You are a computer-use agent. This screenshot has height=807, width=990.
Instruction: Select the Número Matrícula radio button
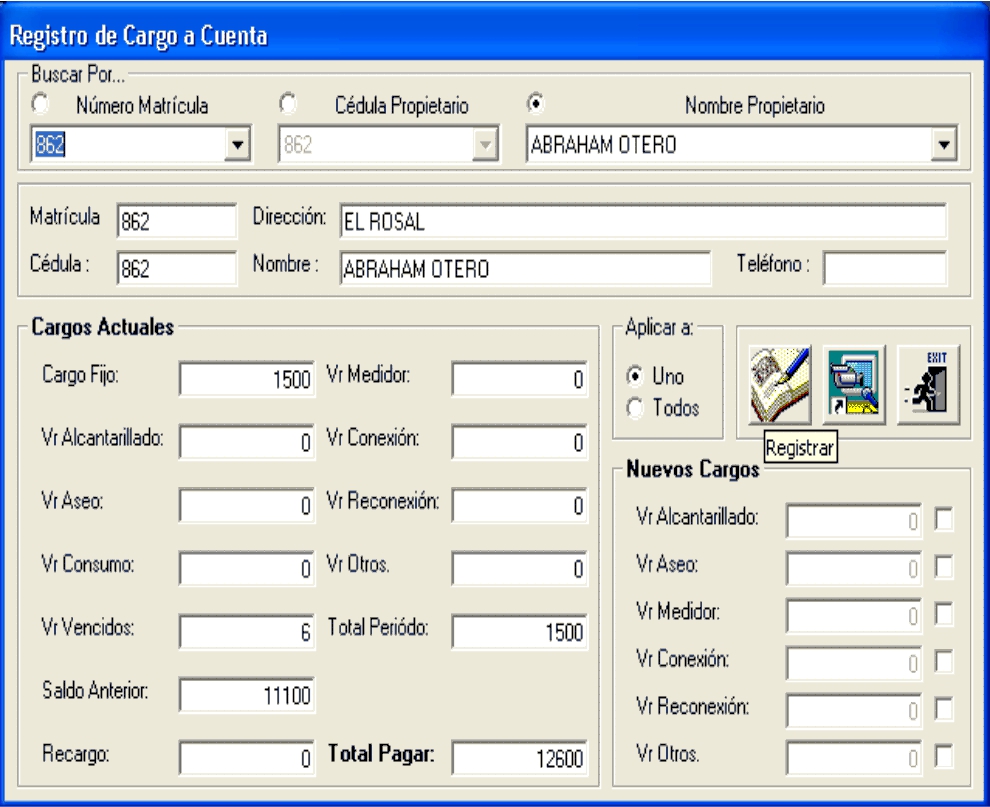(x=41, y=103)
